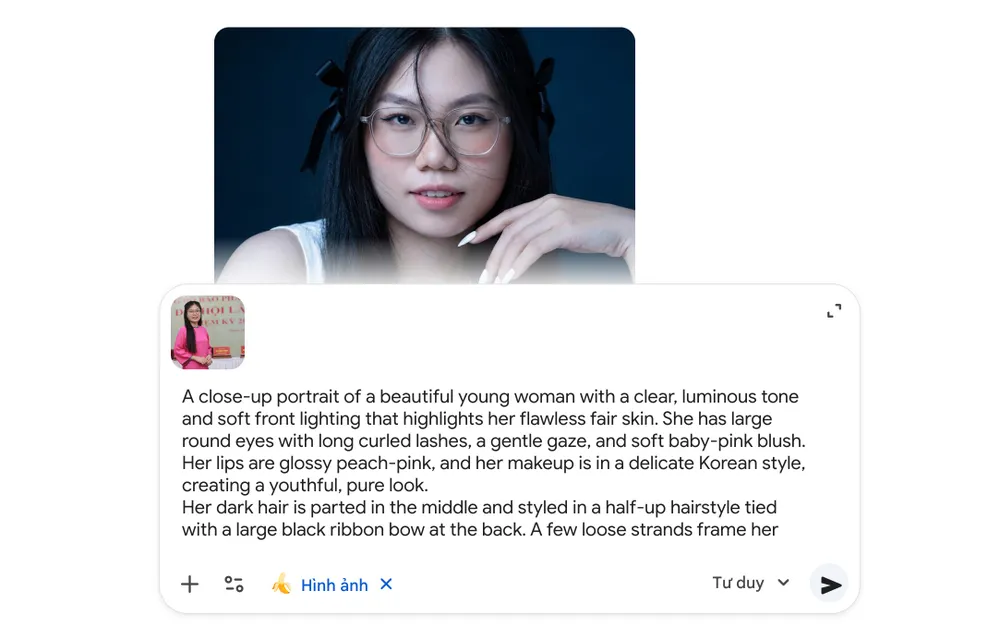Click the white fingernails in the portrait

click(468, 239)
